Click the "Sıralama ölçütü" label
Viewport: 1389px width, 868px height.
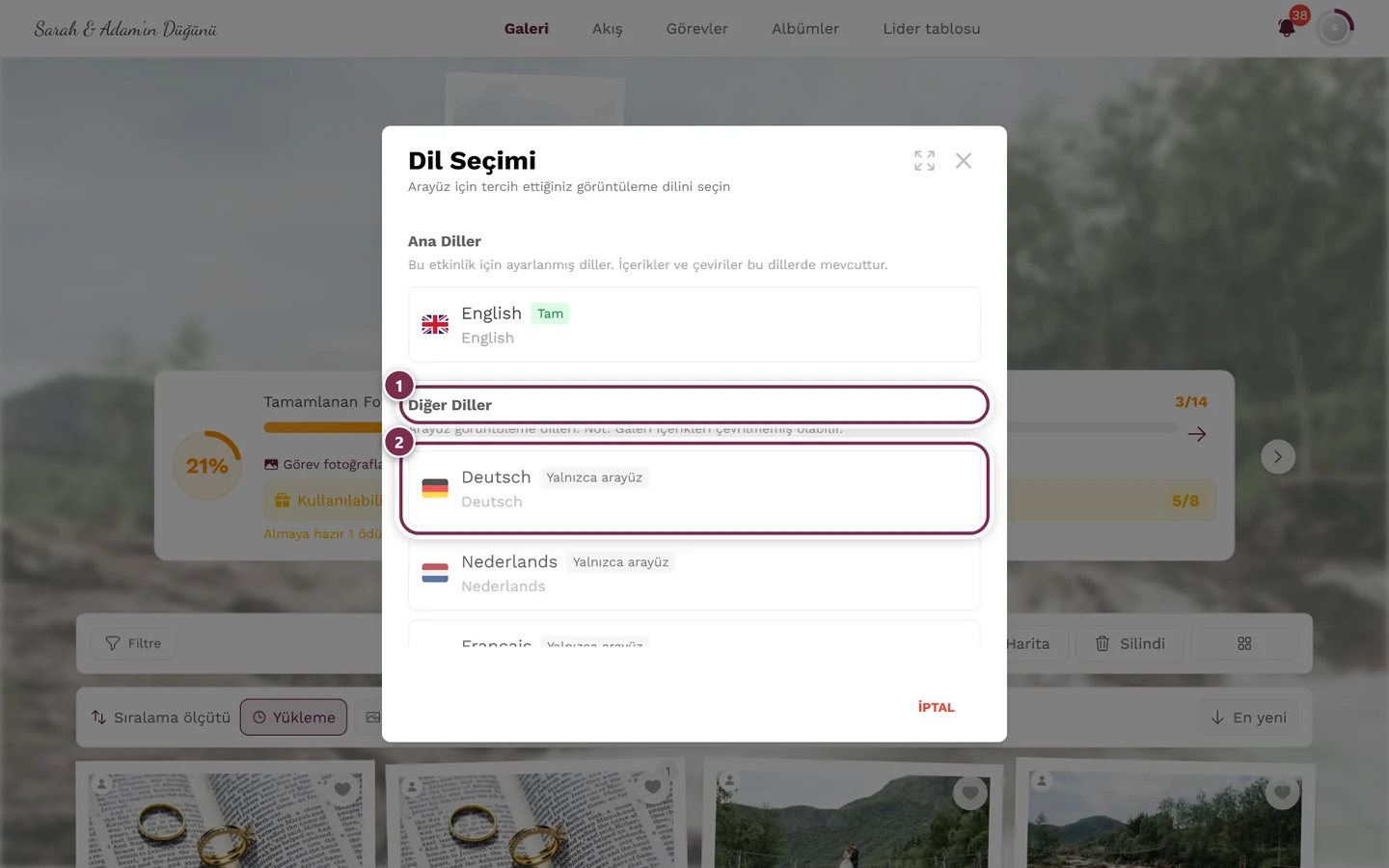pyautogui.click(x=172, y=718)
